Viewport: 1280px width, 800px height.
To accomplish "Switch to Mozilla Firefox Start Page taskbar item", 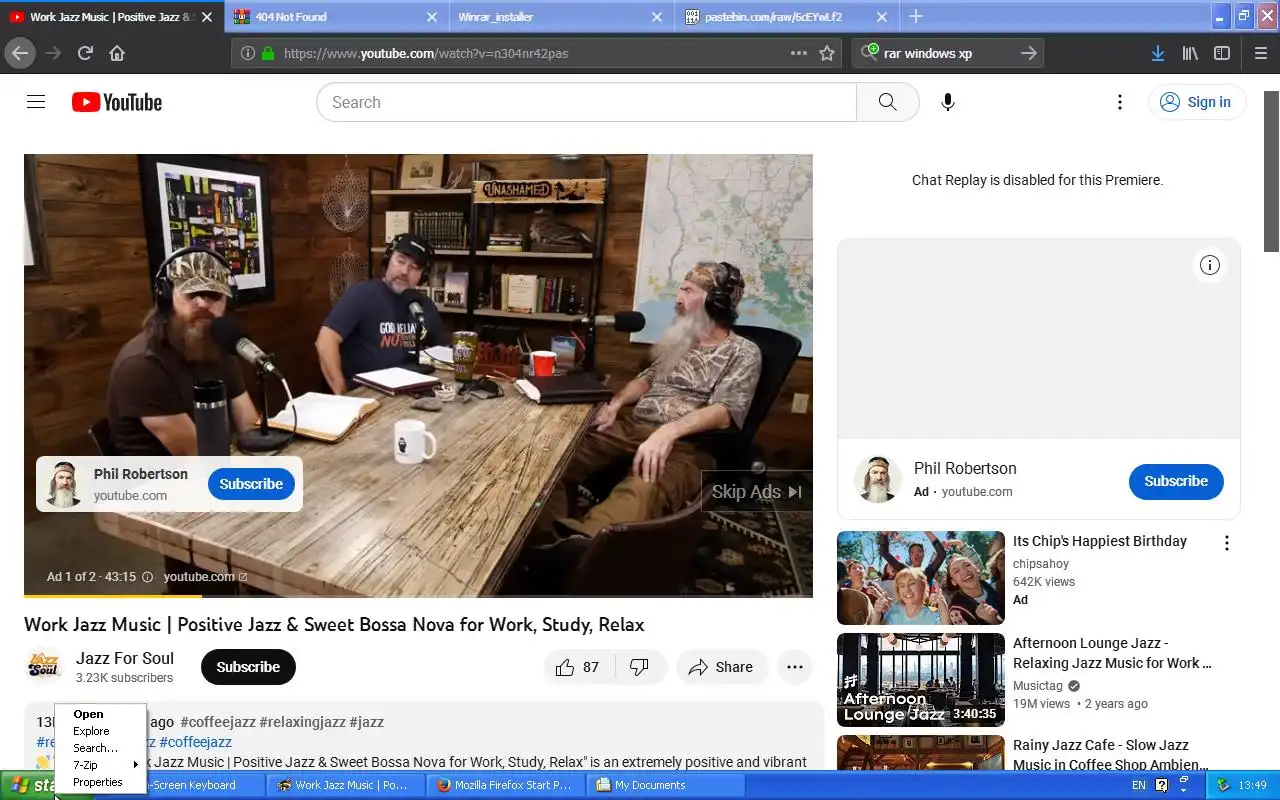I will (506, 785).
